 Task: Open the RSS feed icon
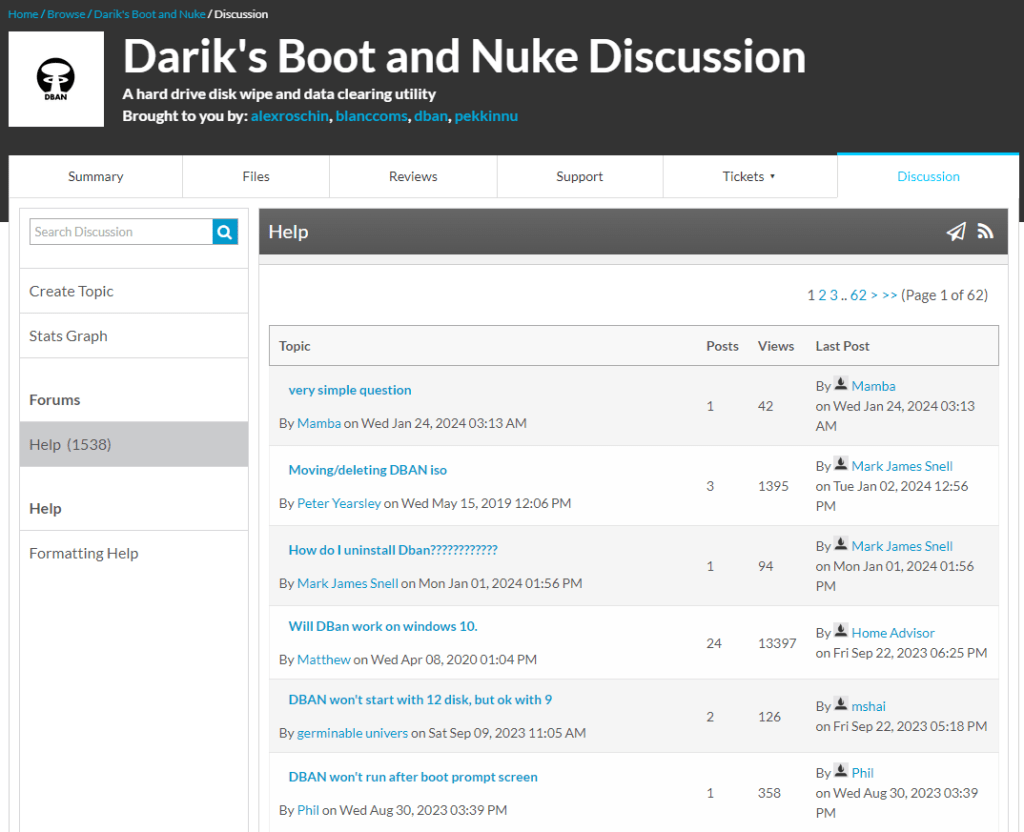tap(985, 231)
